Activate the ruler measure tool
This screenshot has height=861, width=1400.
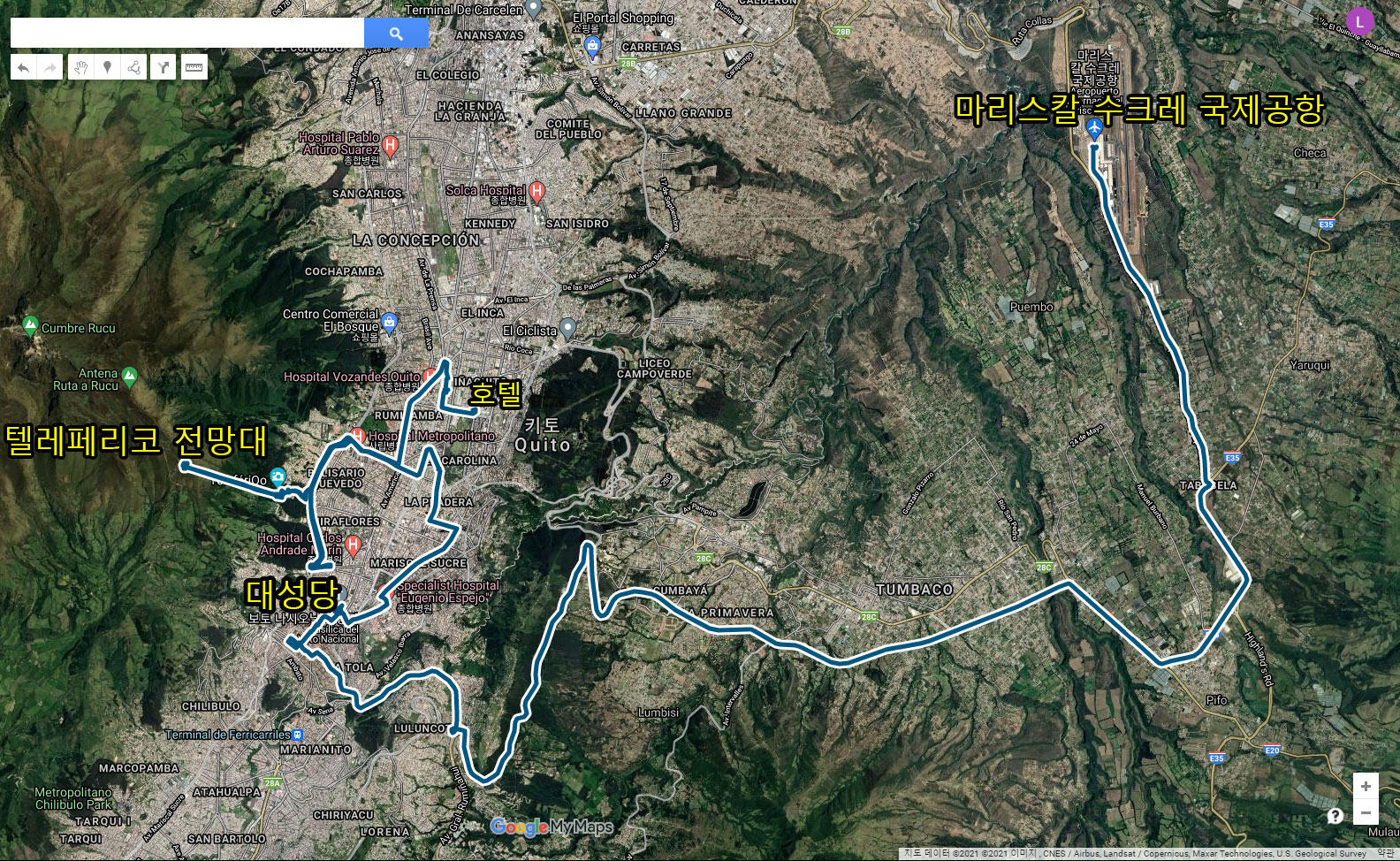(194, 67)
